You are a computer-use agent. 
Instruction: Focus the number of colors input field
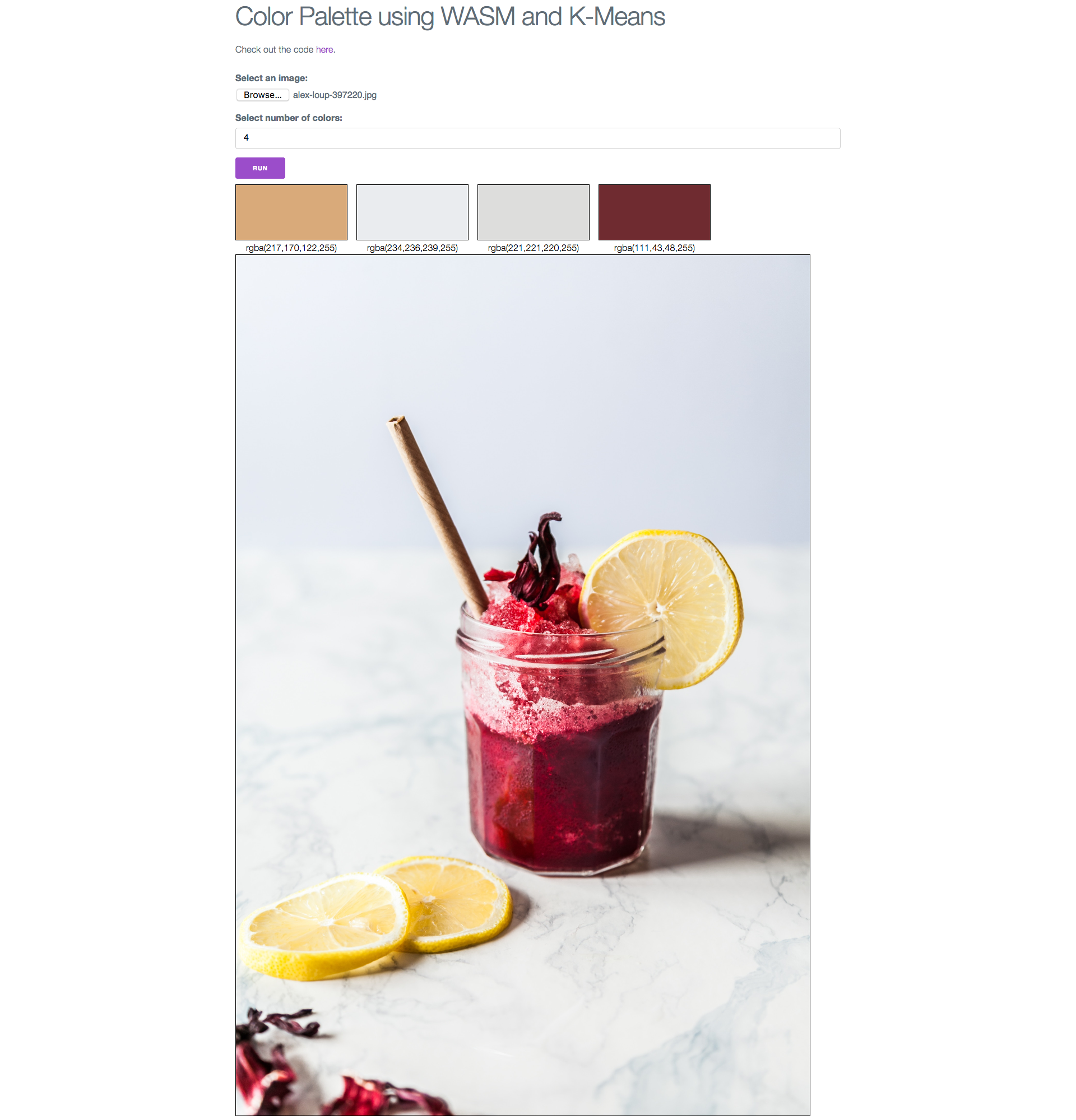click(x=537, y=138)
